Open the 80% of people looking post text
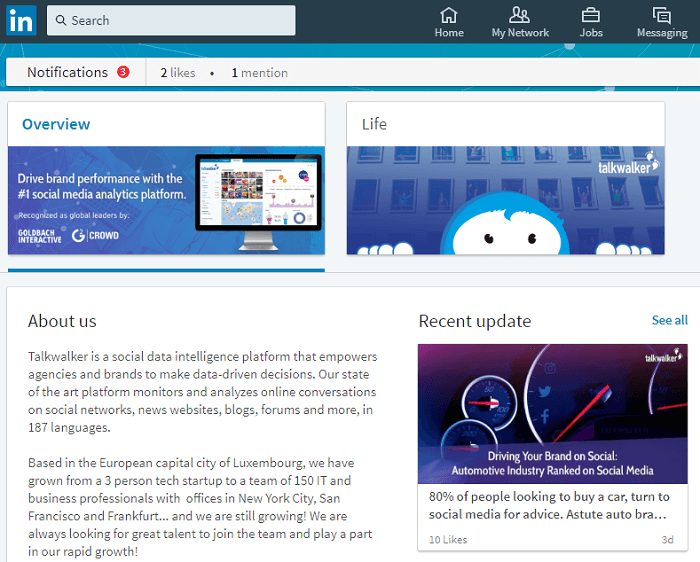700x562 pixels. 549,505
